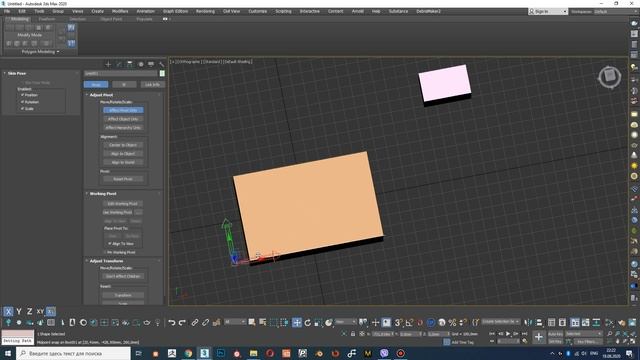The height and width of the screenshot is (360, 640).
Task: Switch to the Link Info hierarchy tab
Action: coord(153,84)
